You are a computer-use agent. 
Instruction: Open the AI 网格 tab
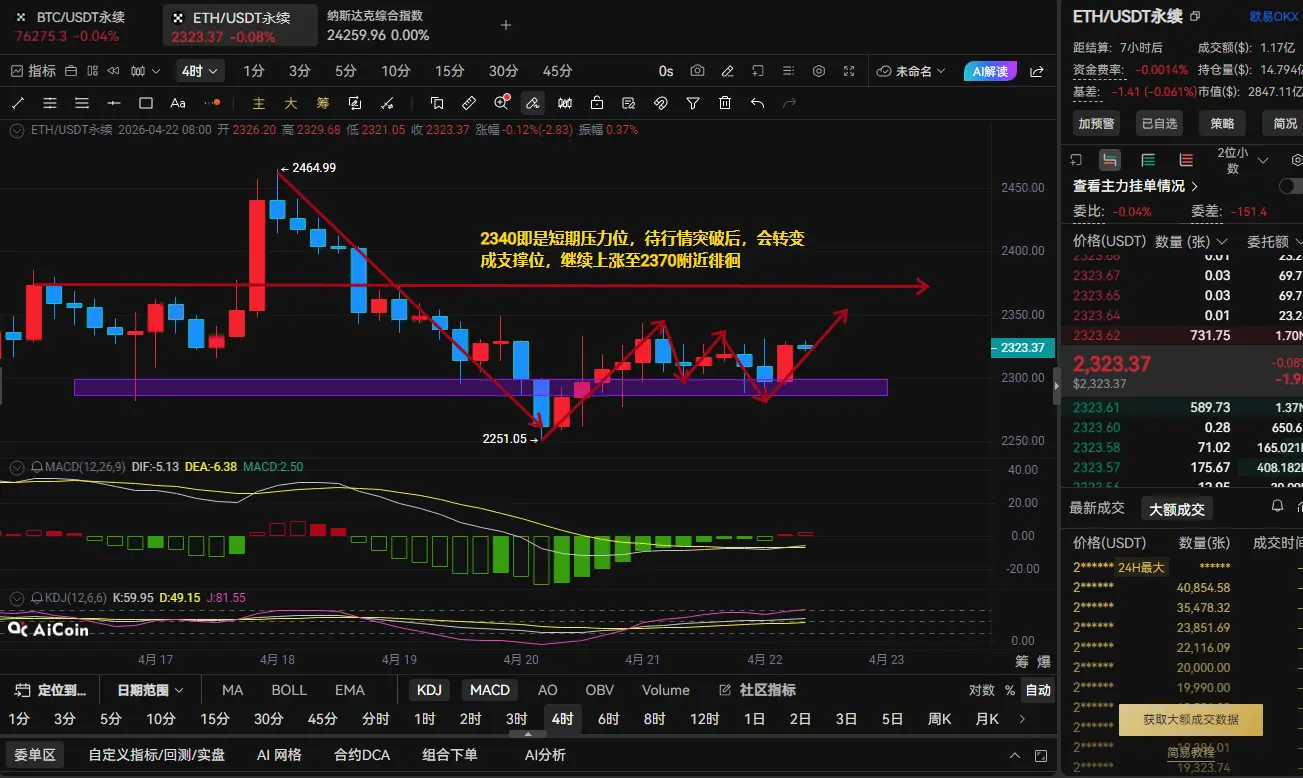(x=279, y=755)
